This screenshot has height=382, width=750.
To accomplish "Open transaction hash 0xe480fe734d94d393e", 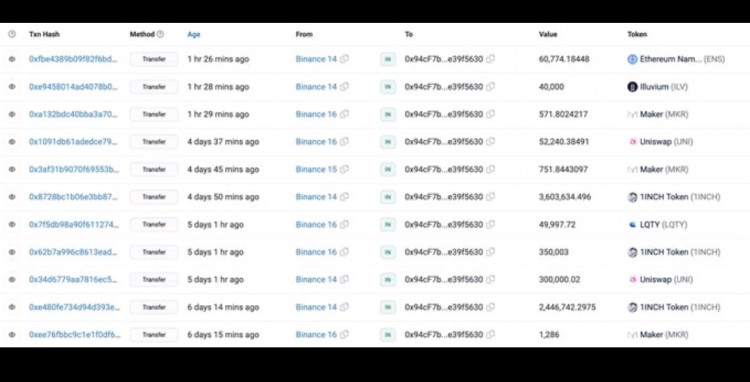I will click(x=75, y=307).
